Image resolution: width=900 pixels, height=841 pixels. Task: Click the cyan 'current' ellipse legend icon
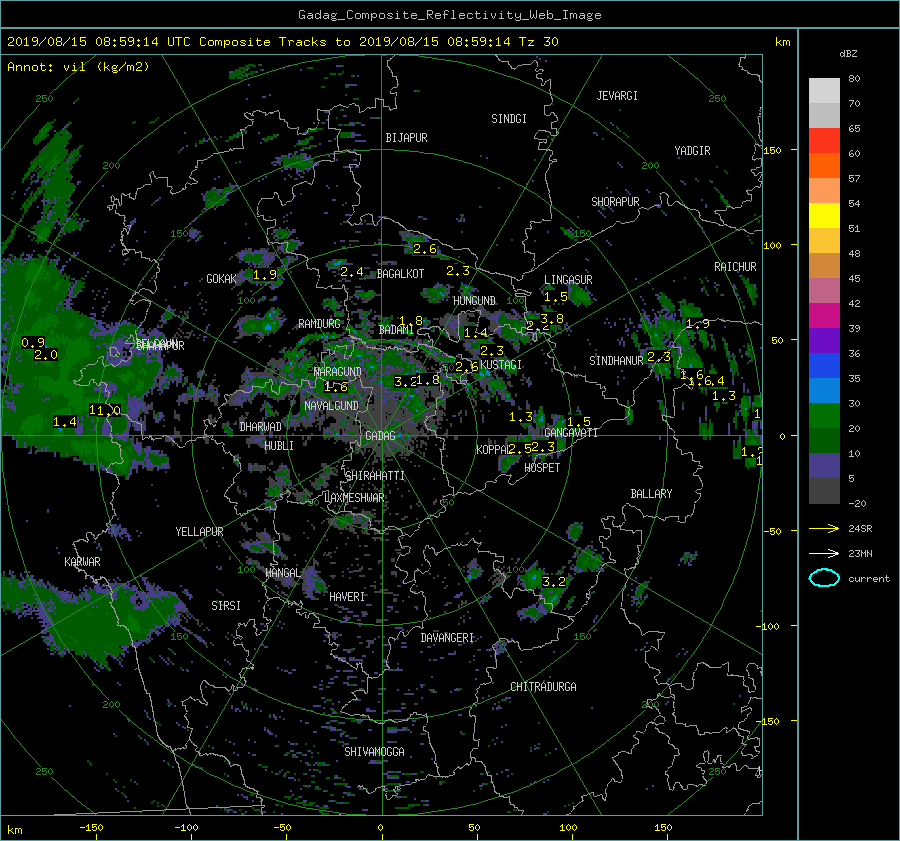coord(824,578)
